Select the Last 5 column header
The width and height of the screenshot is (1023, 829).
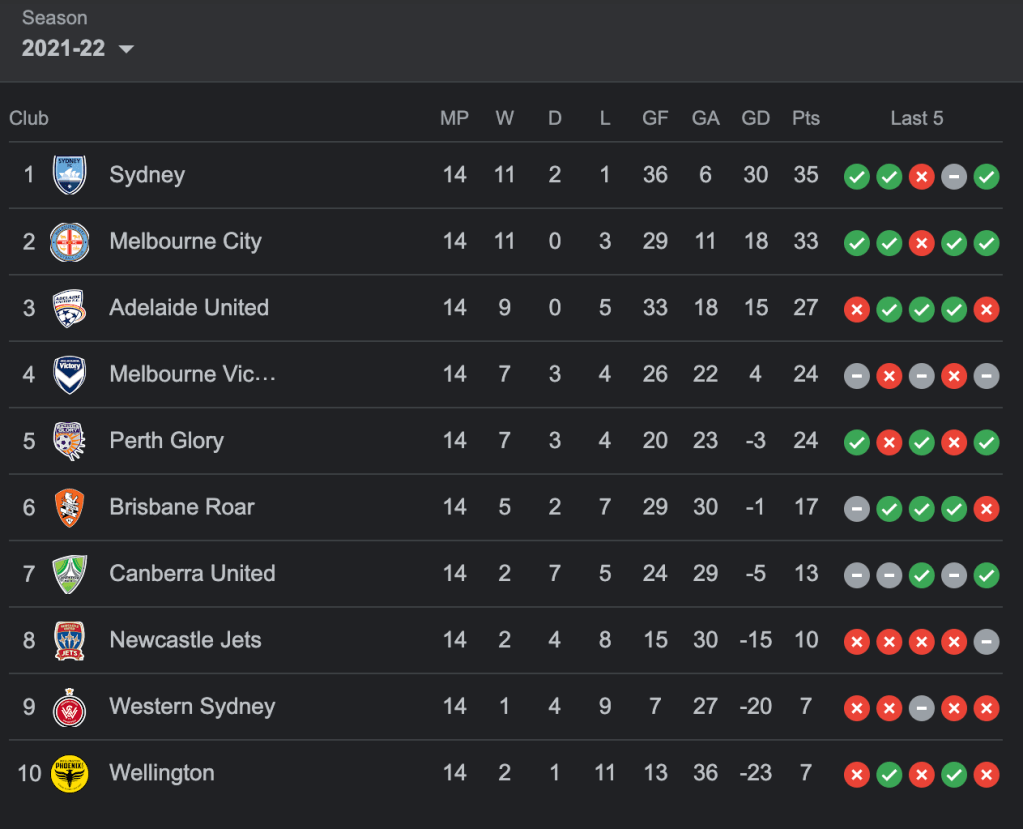(x=916, y=118)
